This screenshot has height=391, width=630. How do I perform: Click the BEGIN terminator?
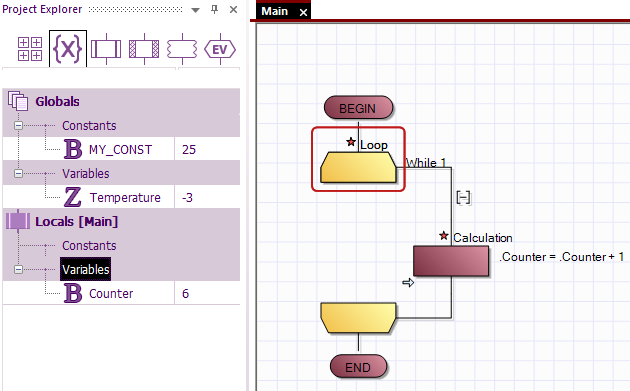point(358,108)
